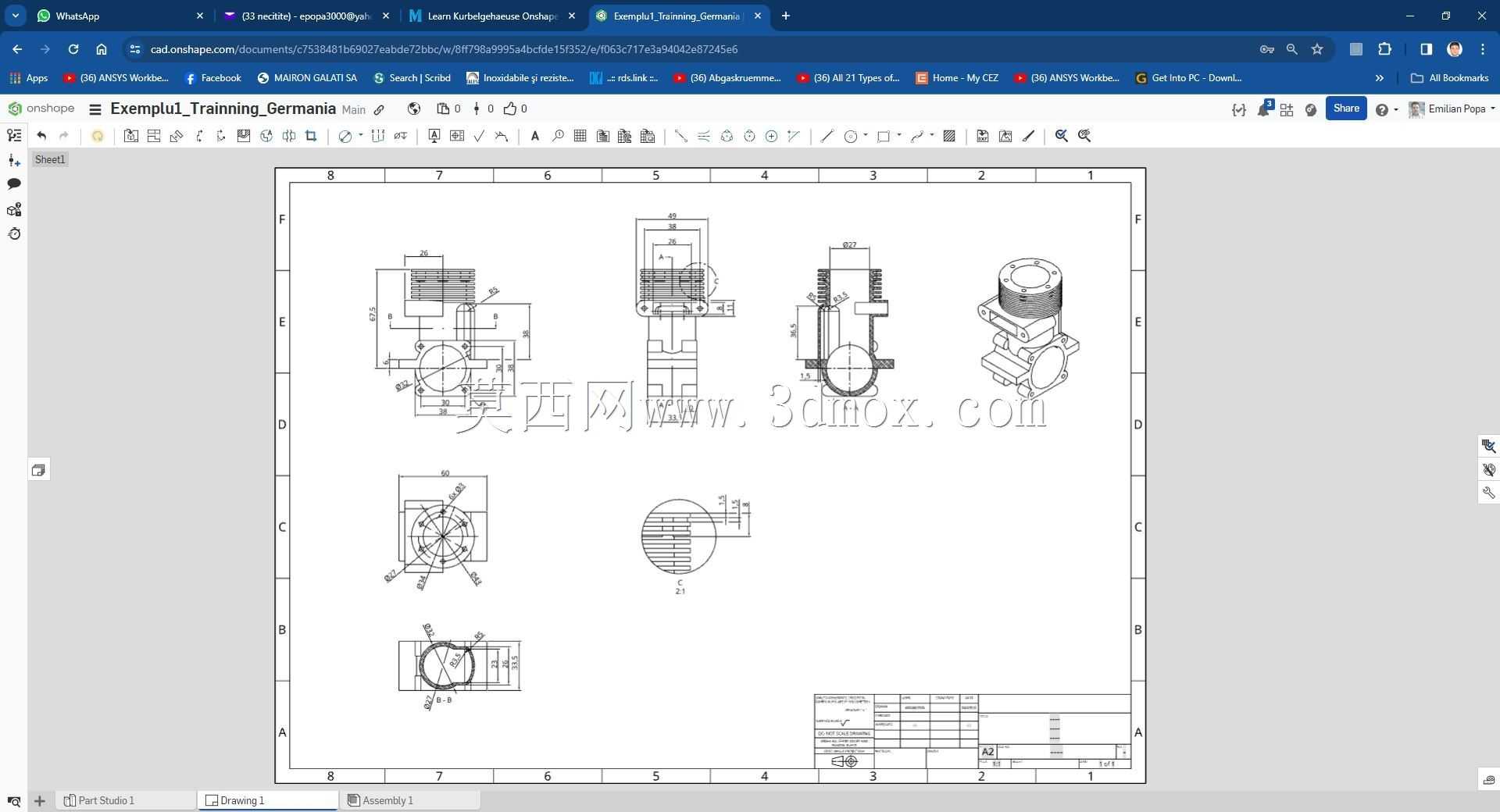Expand the Circle tool dropdown arrow

tap(866, 135)
